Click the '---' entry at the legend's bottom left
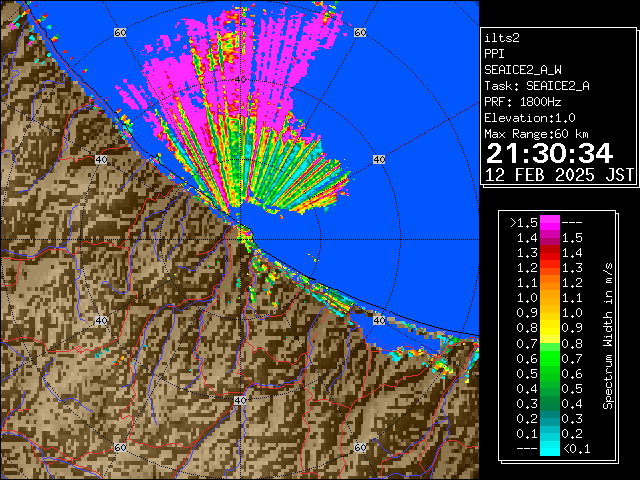 point(527,449)
